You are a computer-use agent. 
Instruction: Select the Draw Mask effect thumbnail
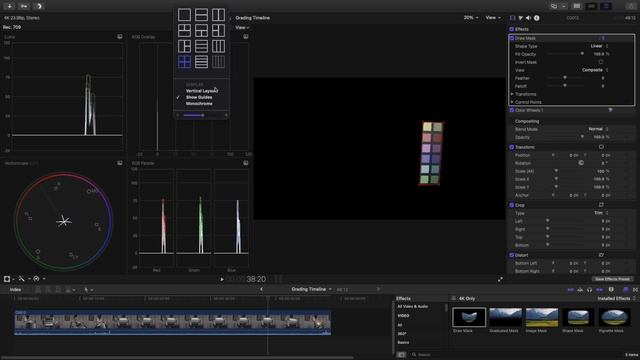[469, 317]
